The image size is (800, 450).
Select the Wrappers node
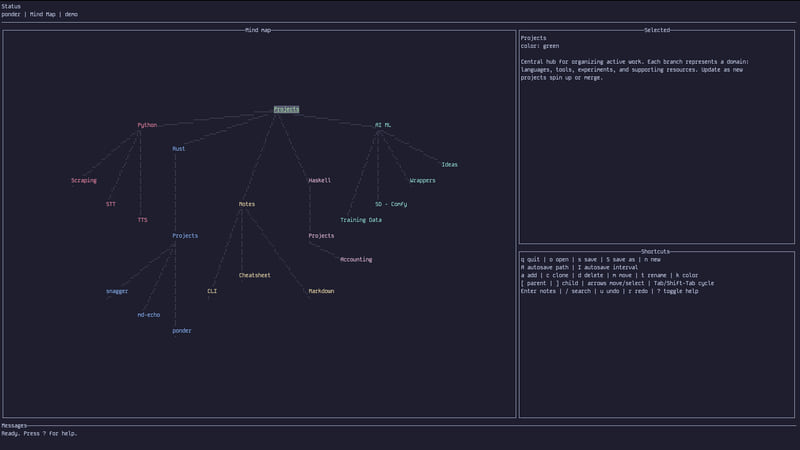click(x=422, y=181)
